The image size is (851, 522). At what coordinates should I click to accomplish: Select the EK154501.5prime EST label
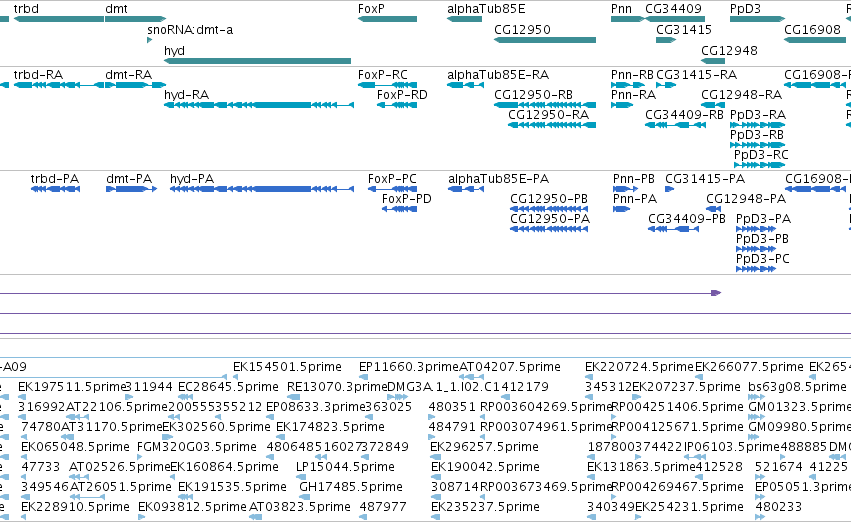pyautogui.click(x=288, y=367)
